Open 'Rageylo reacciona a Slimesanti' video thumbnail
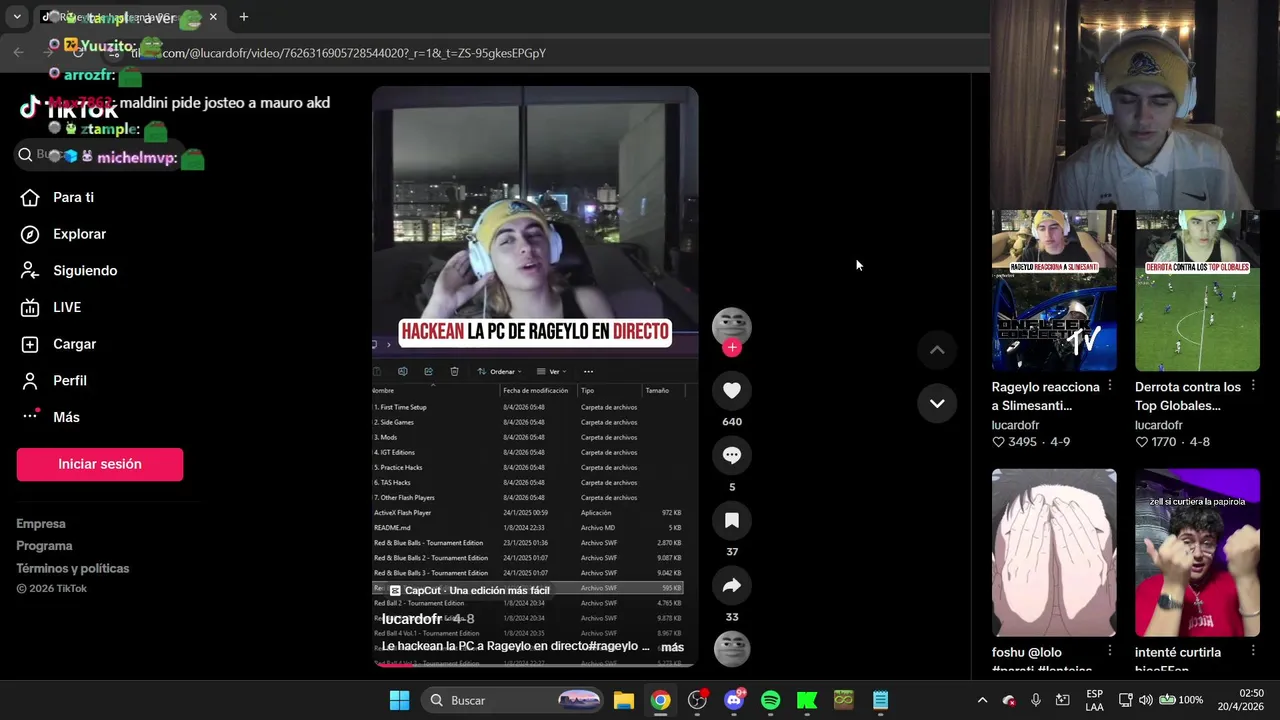 (x=1054, y=290)
